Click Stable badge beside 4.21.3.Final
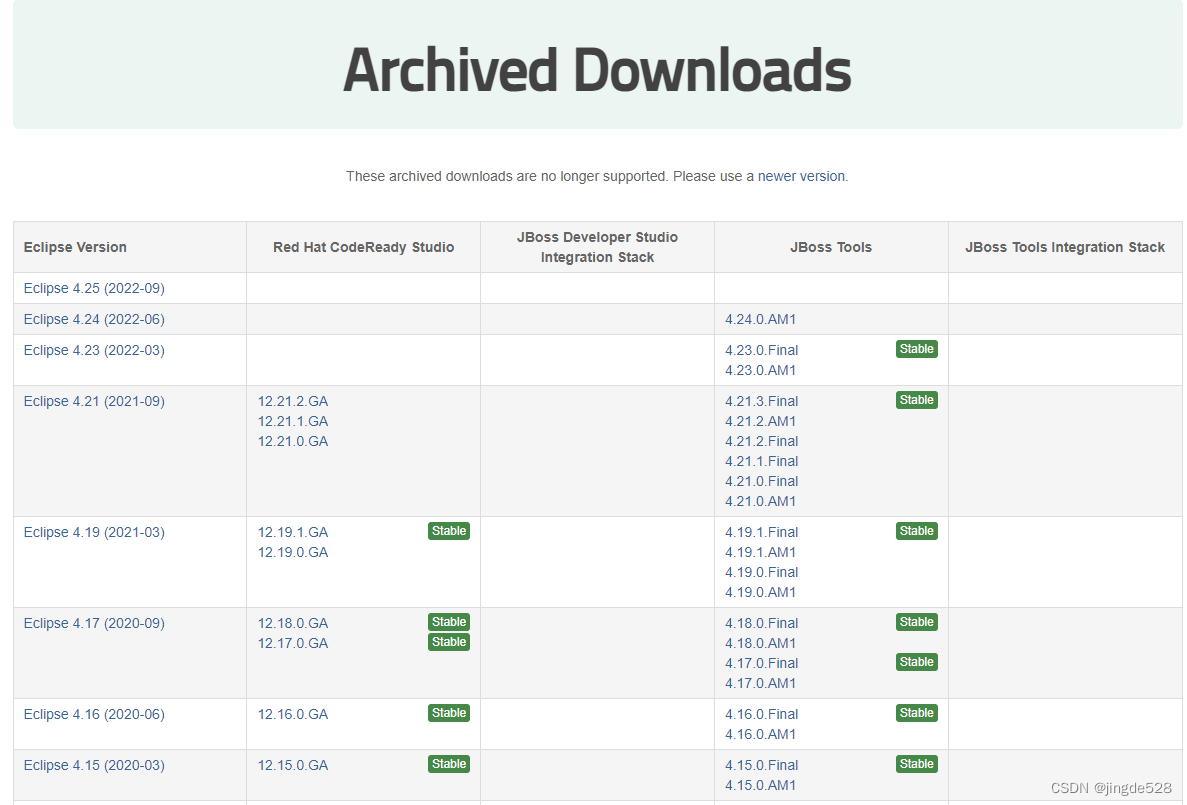Image resolution: width=1187 pixels, height=805 pixels. 917,400
